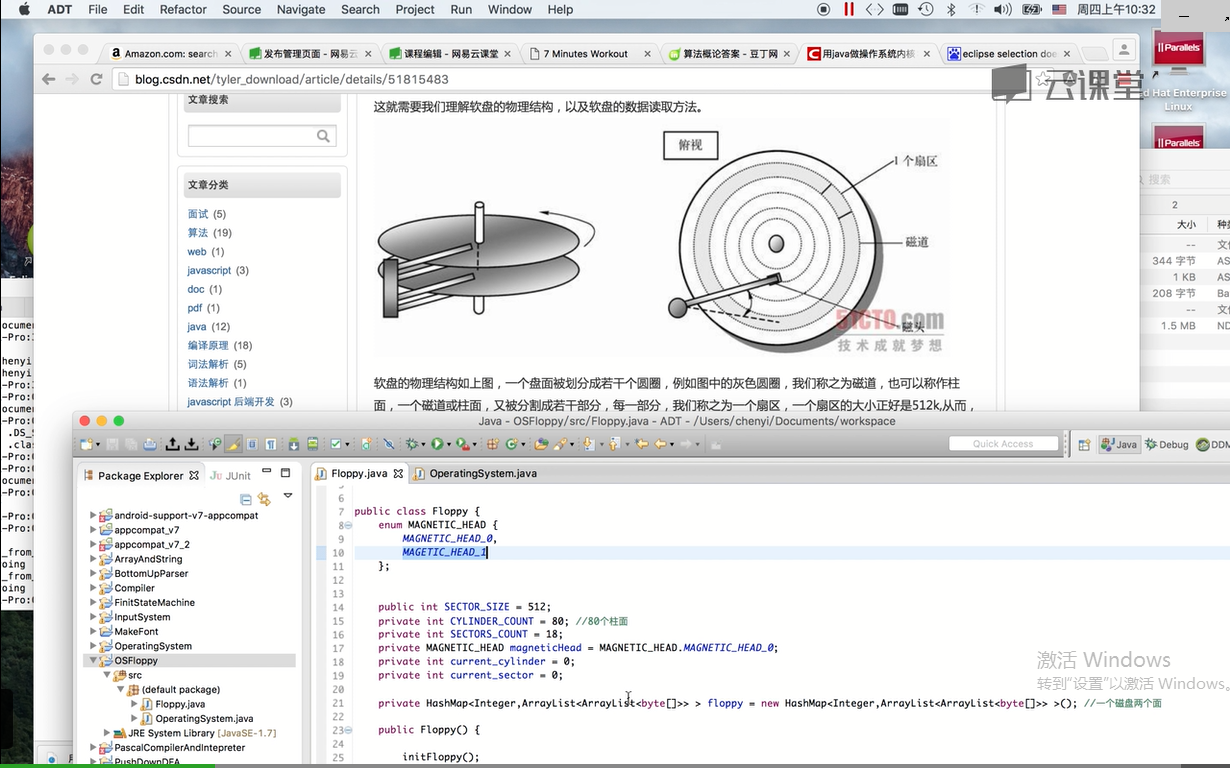Click the Open Perspective icon

coord(1084,444)
